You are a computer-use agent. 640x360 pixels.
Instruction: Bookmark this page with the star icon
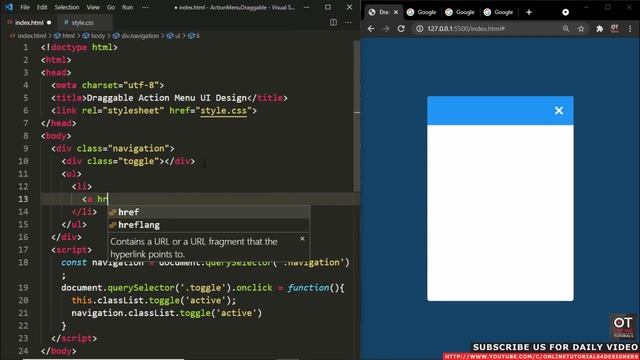pyautogui.click(x=581, y=29)
